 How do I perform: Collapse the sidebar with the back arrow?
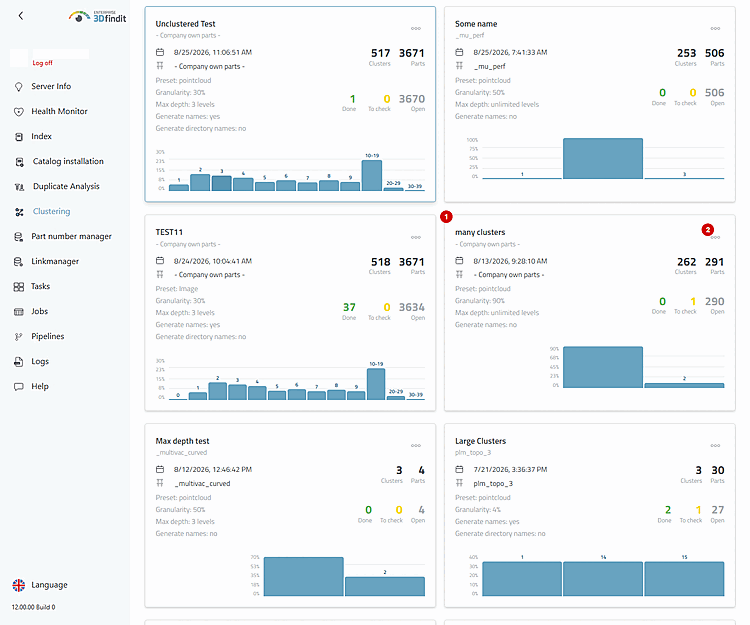[x=21, y=16]
